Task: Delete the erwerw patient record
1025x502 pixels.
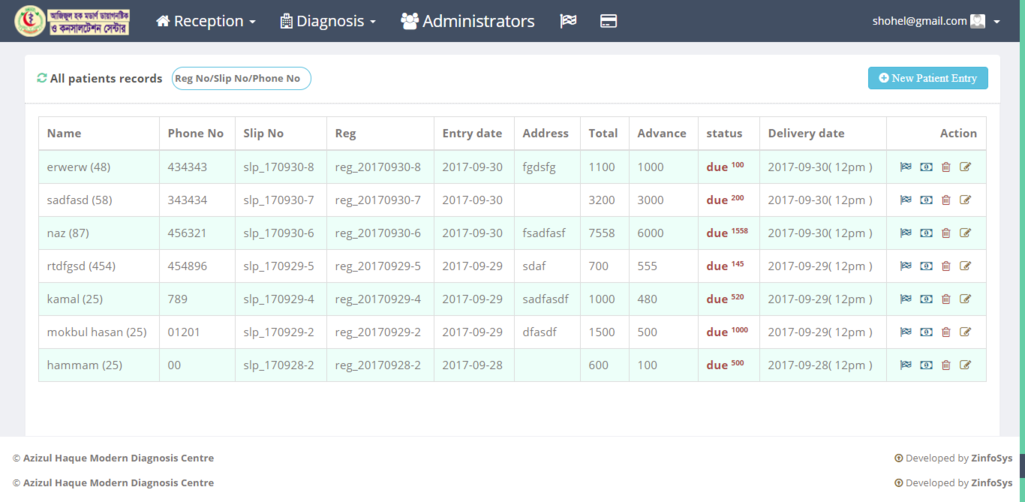Action: point(946,167)
